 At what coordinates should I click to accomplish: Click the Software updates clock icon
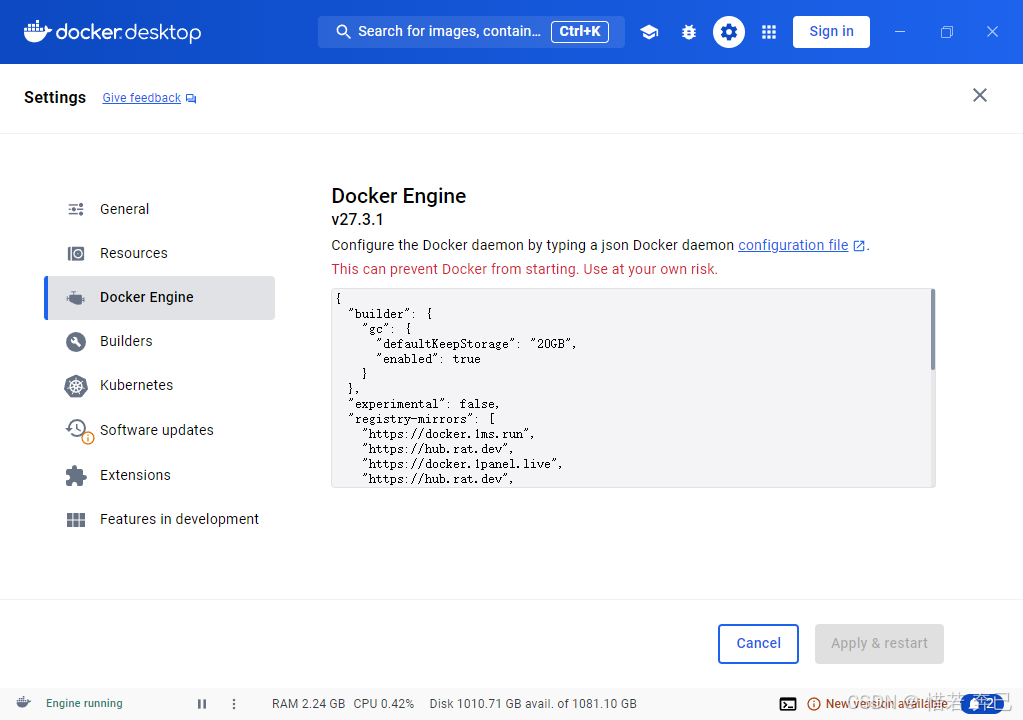pos(77,429)
